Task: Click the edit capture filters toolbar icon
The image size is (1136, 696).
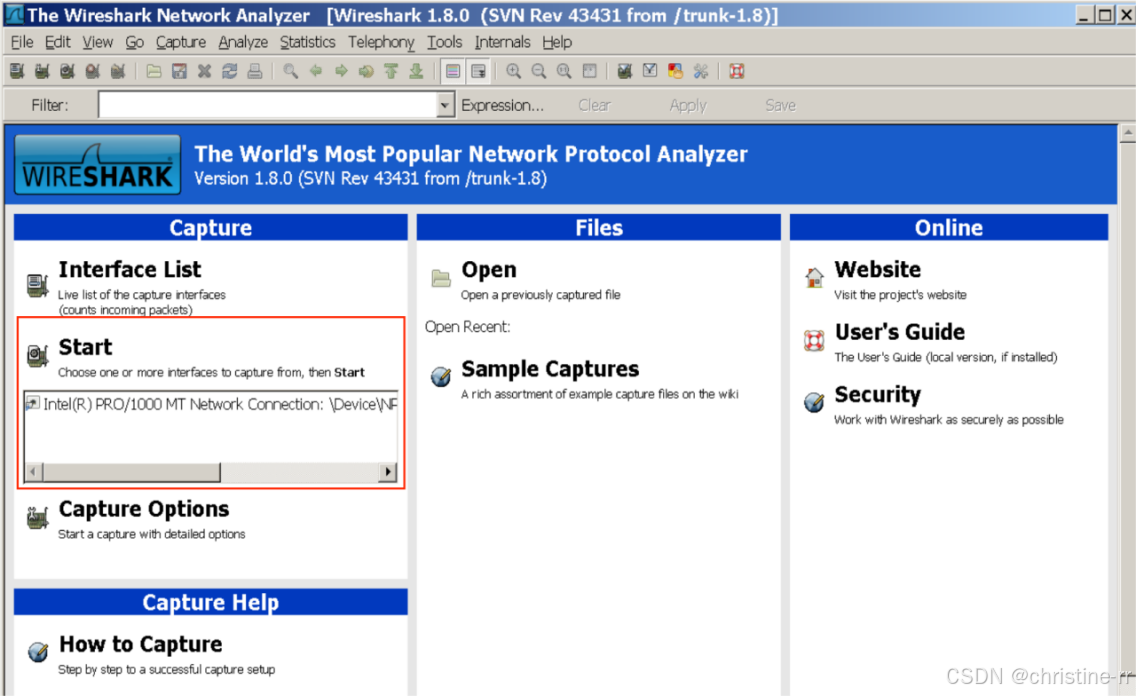Action: (625, 71)
